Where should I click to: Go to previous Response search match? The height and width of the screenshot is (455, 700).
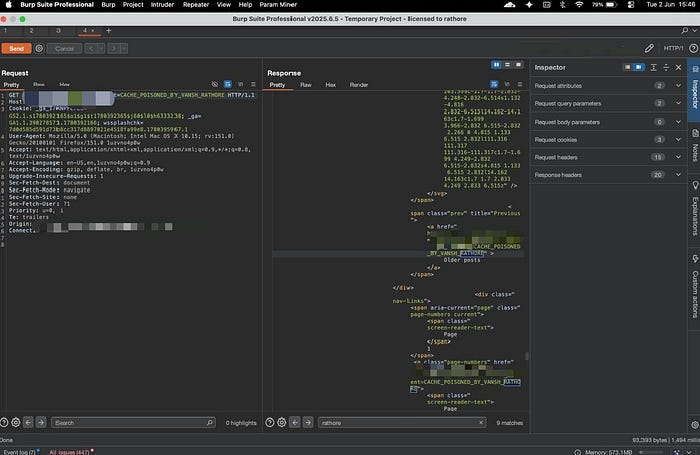click(x=295, y=422)
